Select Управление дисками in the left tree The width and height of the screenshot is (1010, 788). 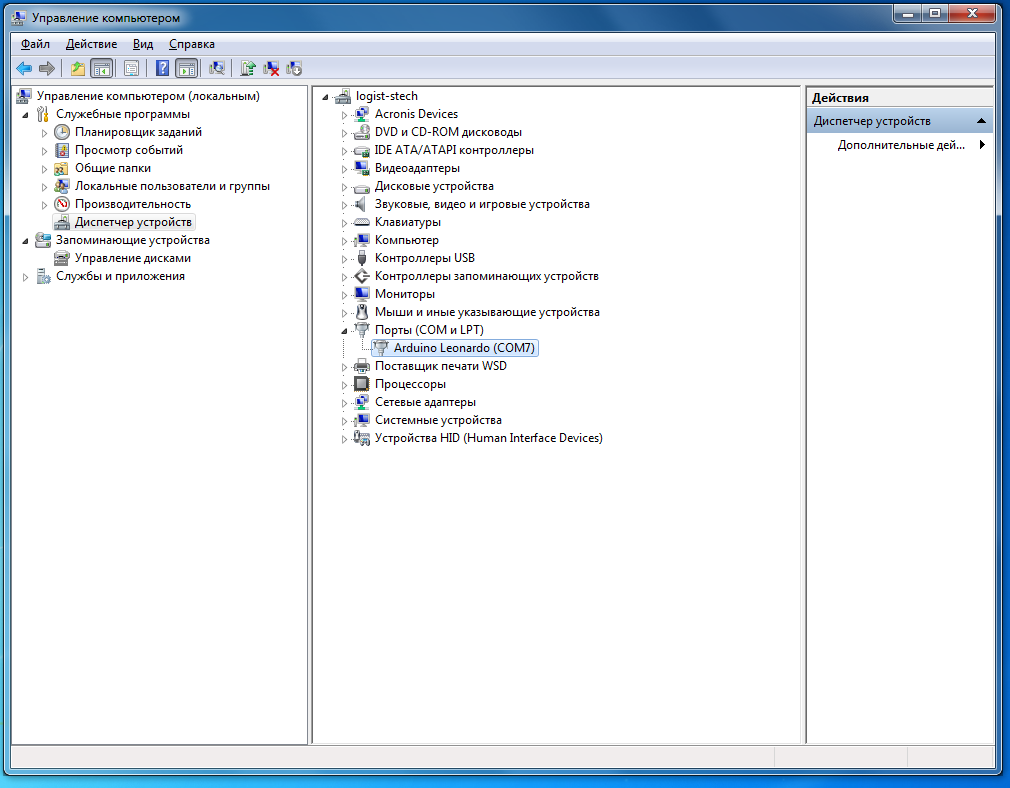(x=132, y=258)
